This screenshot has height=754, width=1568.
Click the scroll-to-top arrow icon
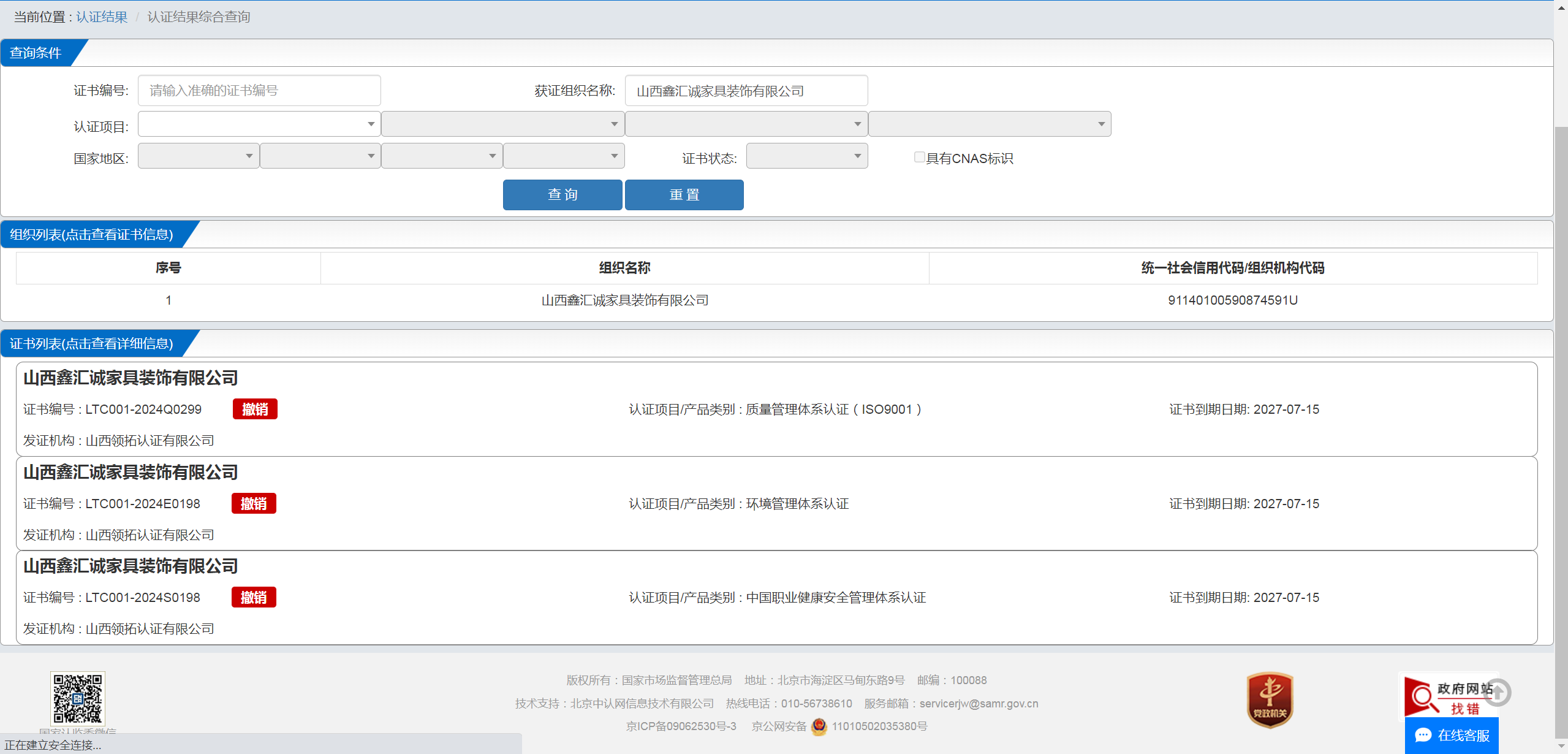coord(1498,693)
